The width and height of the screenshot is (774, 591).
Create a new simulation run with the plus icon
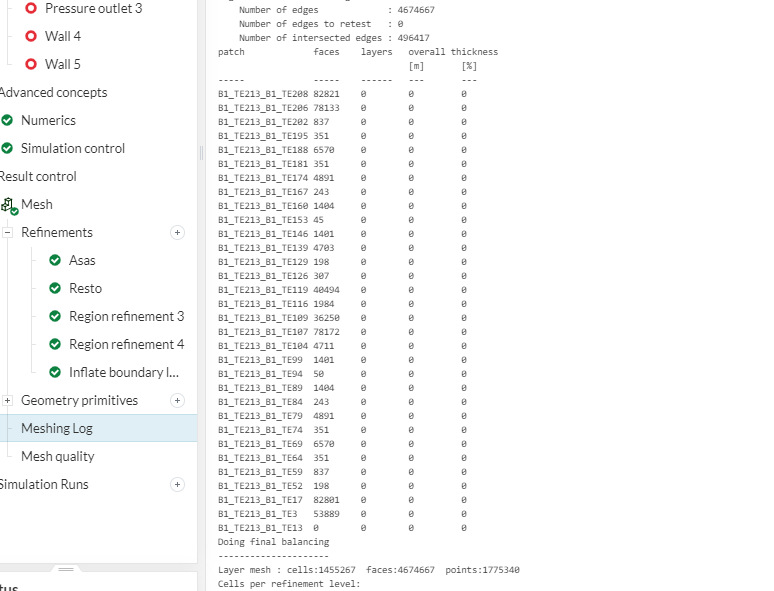click(178, 484)
